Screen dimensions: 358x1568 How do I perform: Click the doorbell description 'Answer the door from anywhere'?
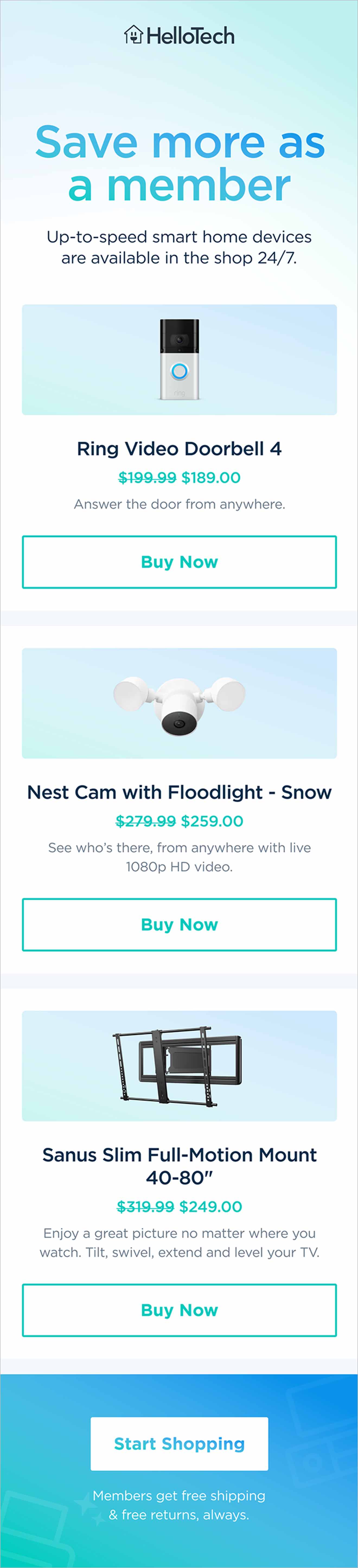[179, 504]
